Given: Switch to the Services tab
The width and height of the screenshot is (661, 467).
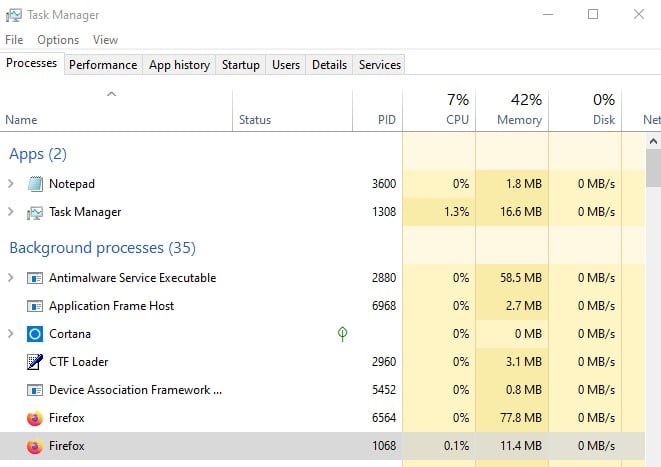Looking at the screenshot, I should click(x=379, y=65).
